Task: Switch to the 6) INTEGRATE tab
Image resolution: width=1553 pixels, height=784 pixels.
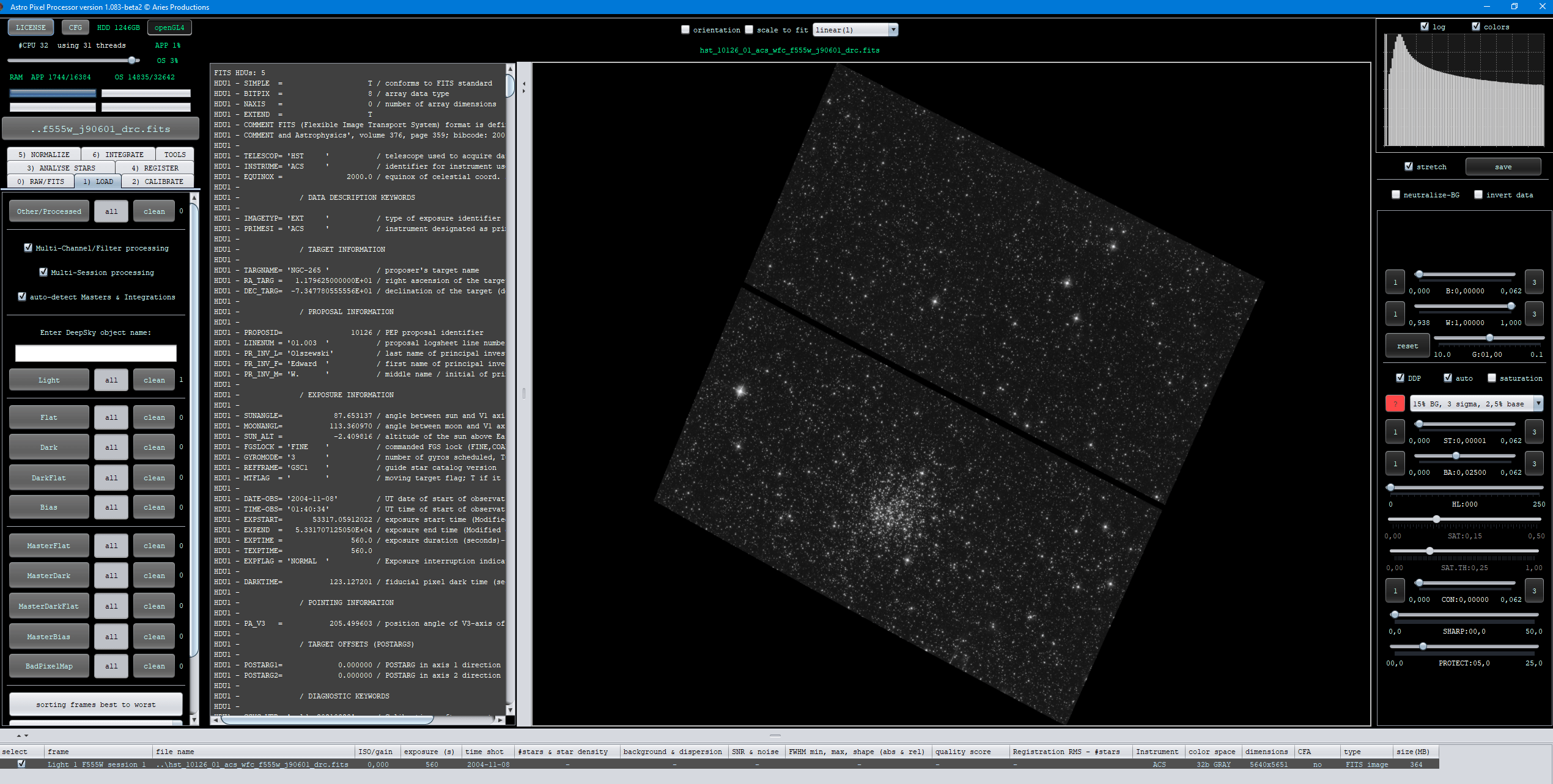Action: pyautogui.click(x=118, y=154)
